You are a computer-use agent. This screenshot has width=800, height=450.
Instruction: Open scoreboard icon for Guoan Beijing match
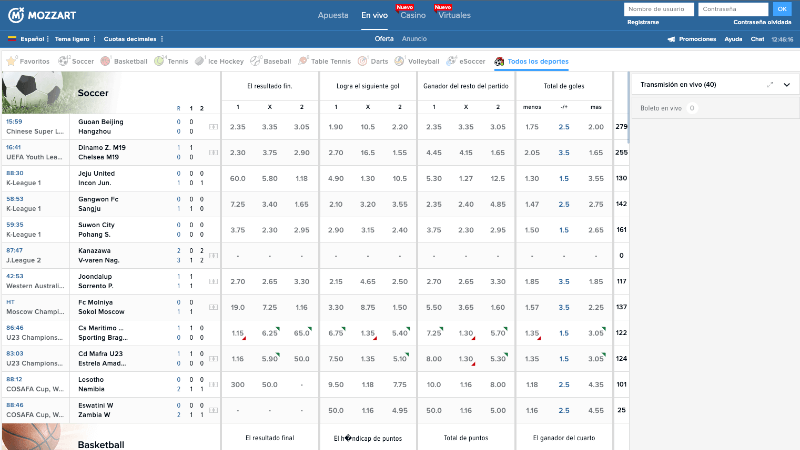pos(213,127)
